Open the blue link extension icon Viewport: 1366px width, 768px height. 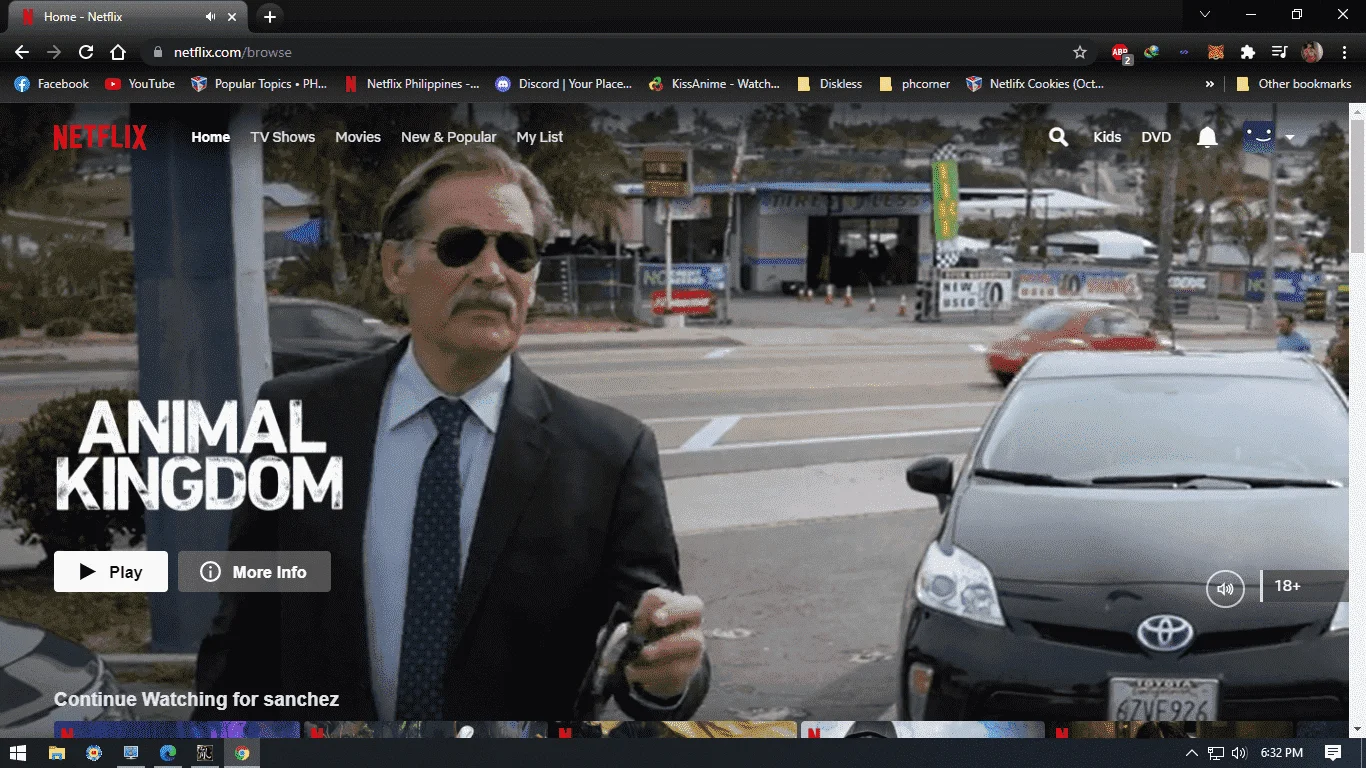1184,52
